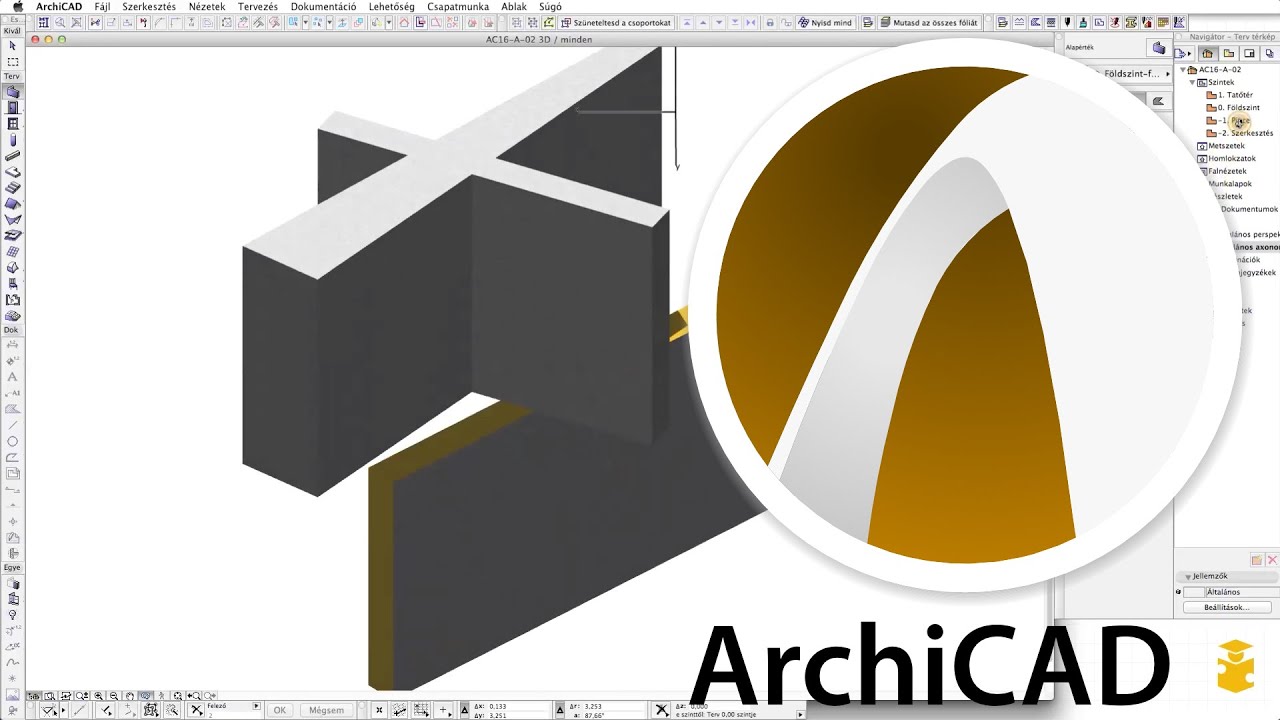Select Falnézetek in Navigator tree

coord(1223,171)
